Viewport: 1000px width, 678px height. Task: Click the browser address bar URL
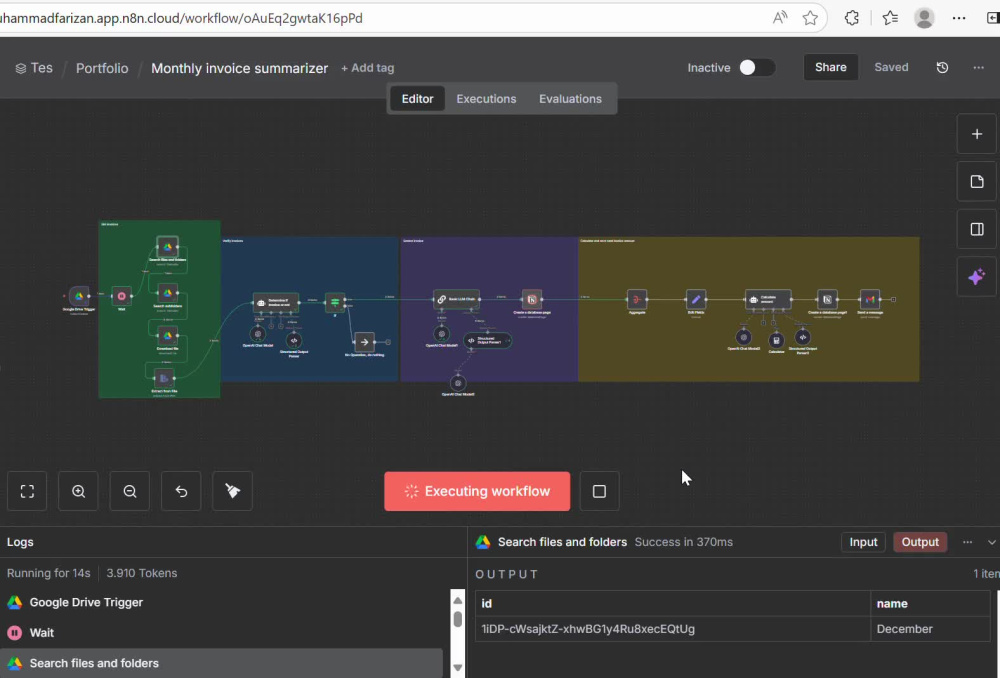182,18
